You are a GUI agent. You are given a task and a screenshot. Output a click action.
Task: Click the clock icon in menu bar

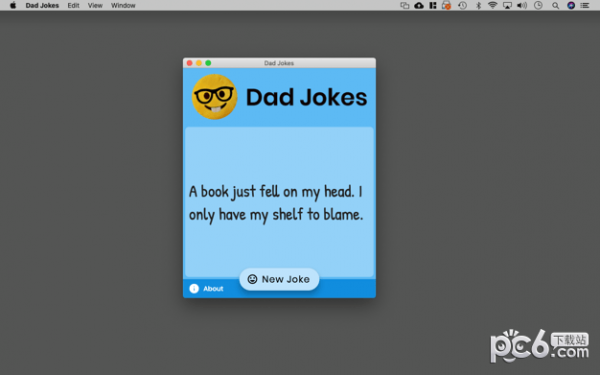coord(538,5)
